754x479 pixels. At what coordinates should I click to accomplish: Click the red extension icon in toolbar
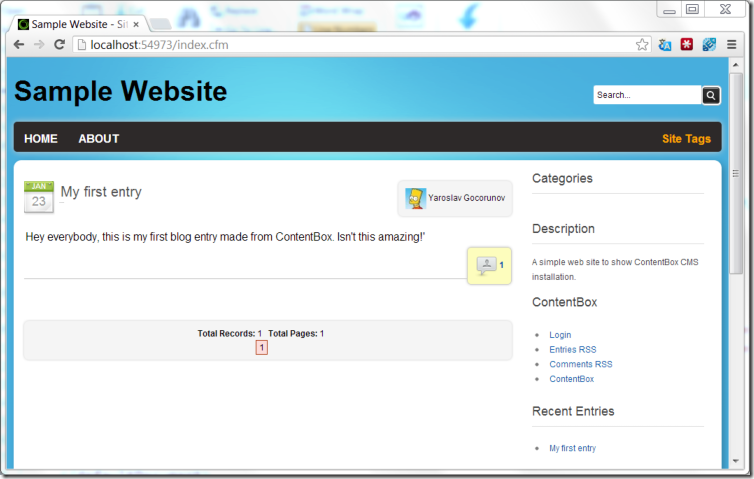coord(687,45)
